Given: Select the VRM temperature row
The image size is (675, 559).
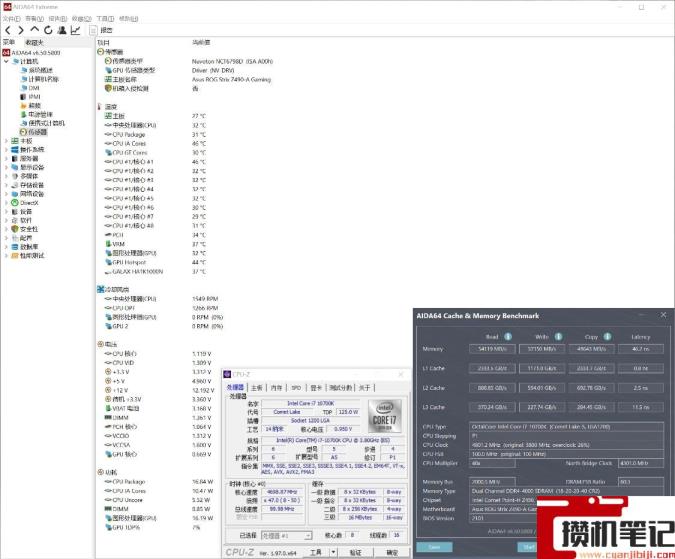Looking at the screenshot, I should point(155,244).
